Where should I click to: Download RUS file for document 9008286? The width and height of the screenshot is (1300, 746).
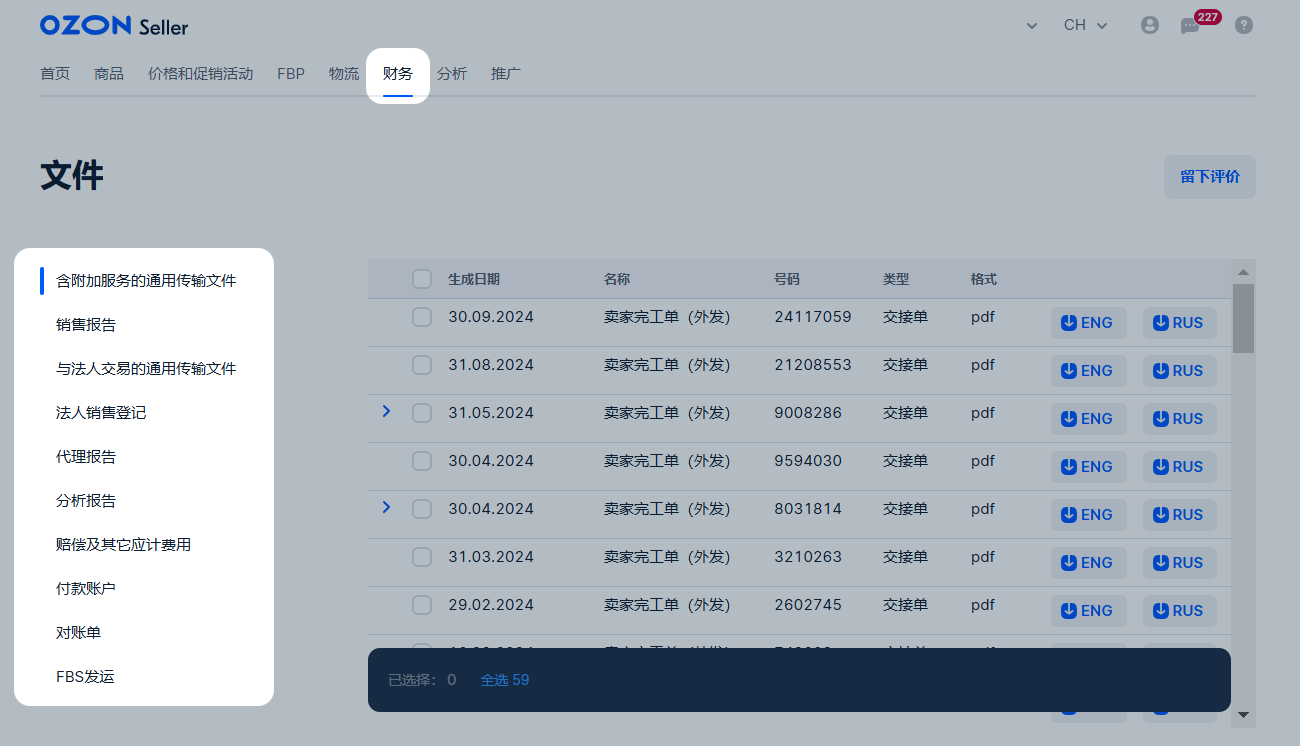pyautogui.click(x=1179, y=419)
